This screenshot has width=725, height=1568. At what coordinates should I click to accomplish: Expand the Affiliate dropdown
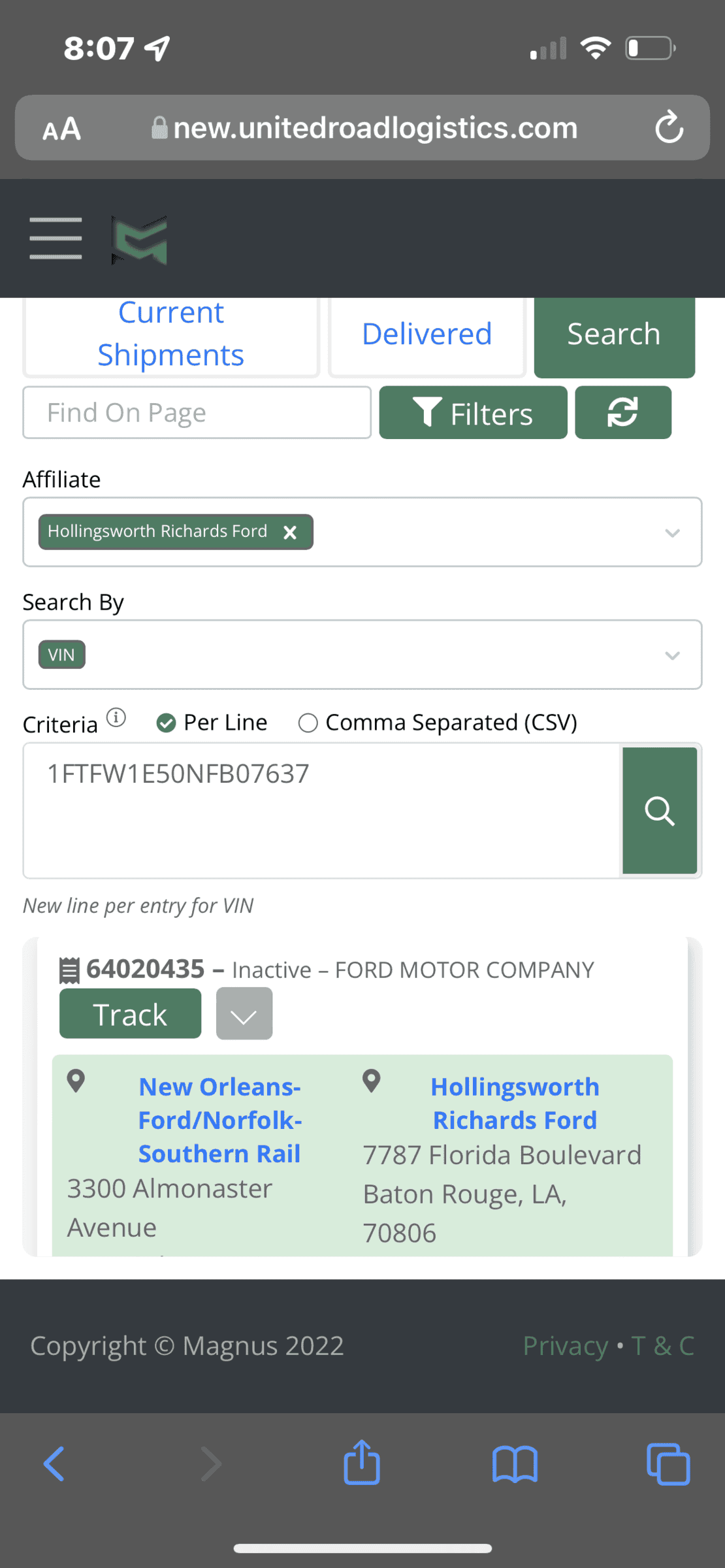(672, 532)
